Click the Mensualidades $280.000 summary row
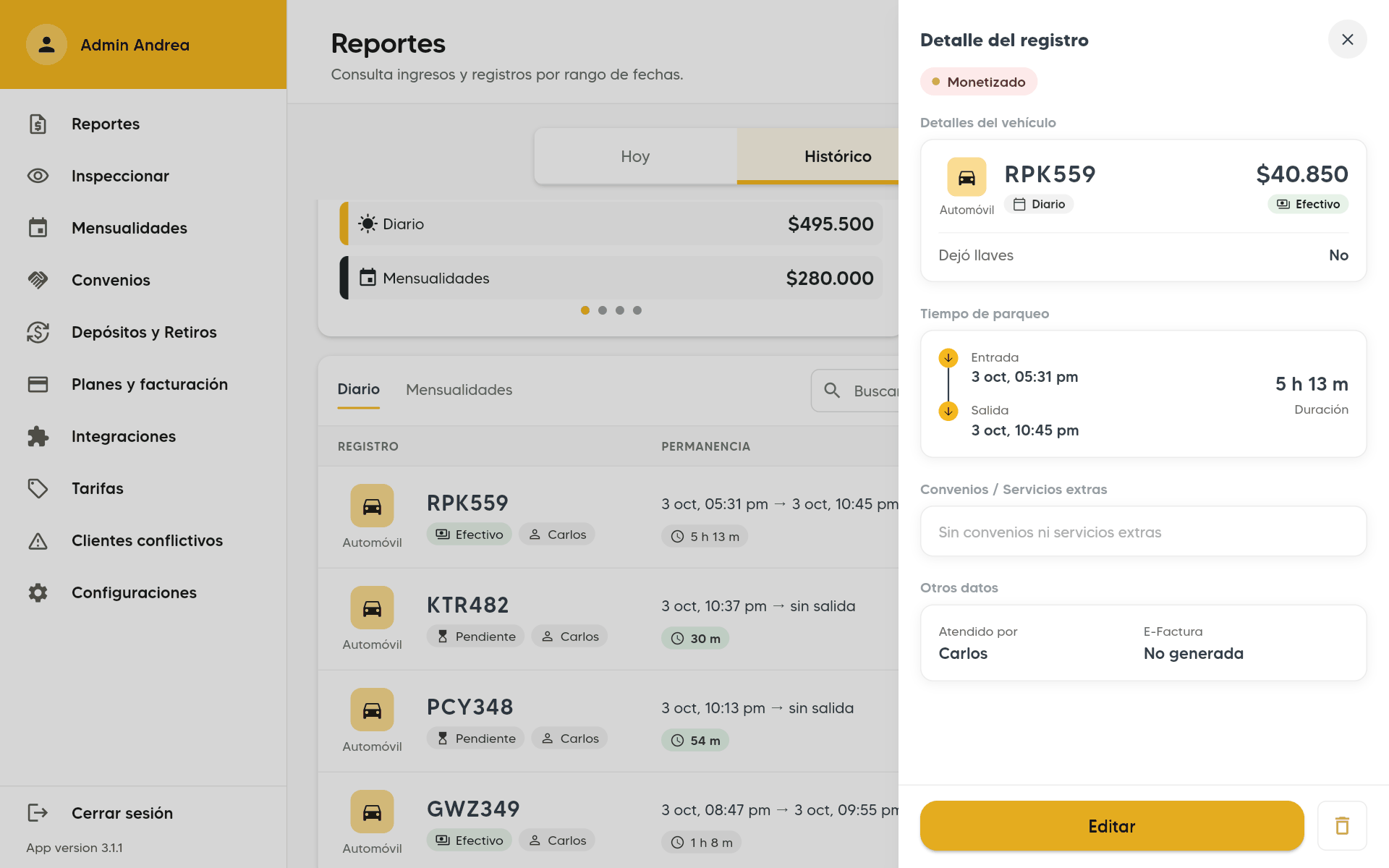The height and width of the screenshot is (868, 1389). [x=611, y=278]
